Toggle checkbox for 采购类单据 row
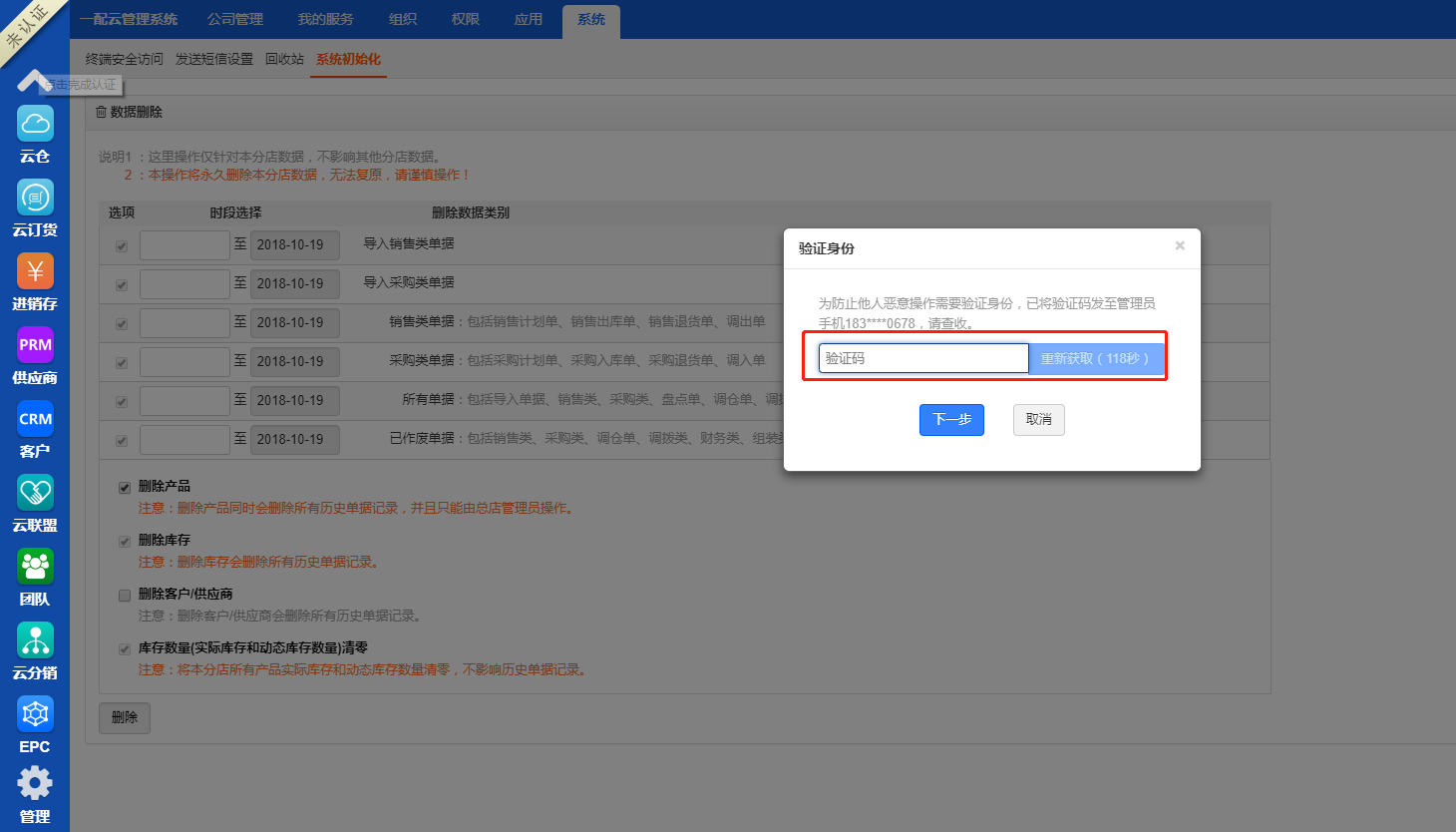 [122, 363]
